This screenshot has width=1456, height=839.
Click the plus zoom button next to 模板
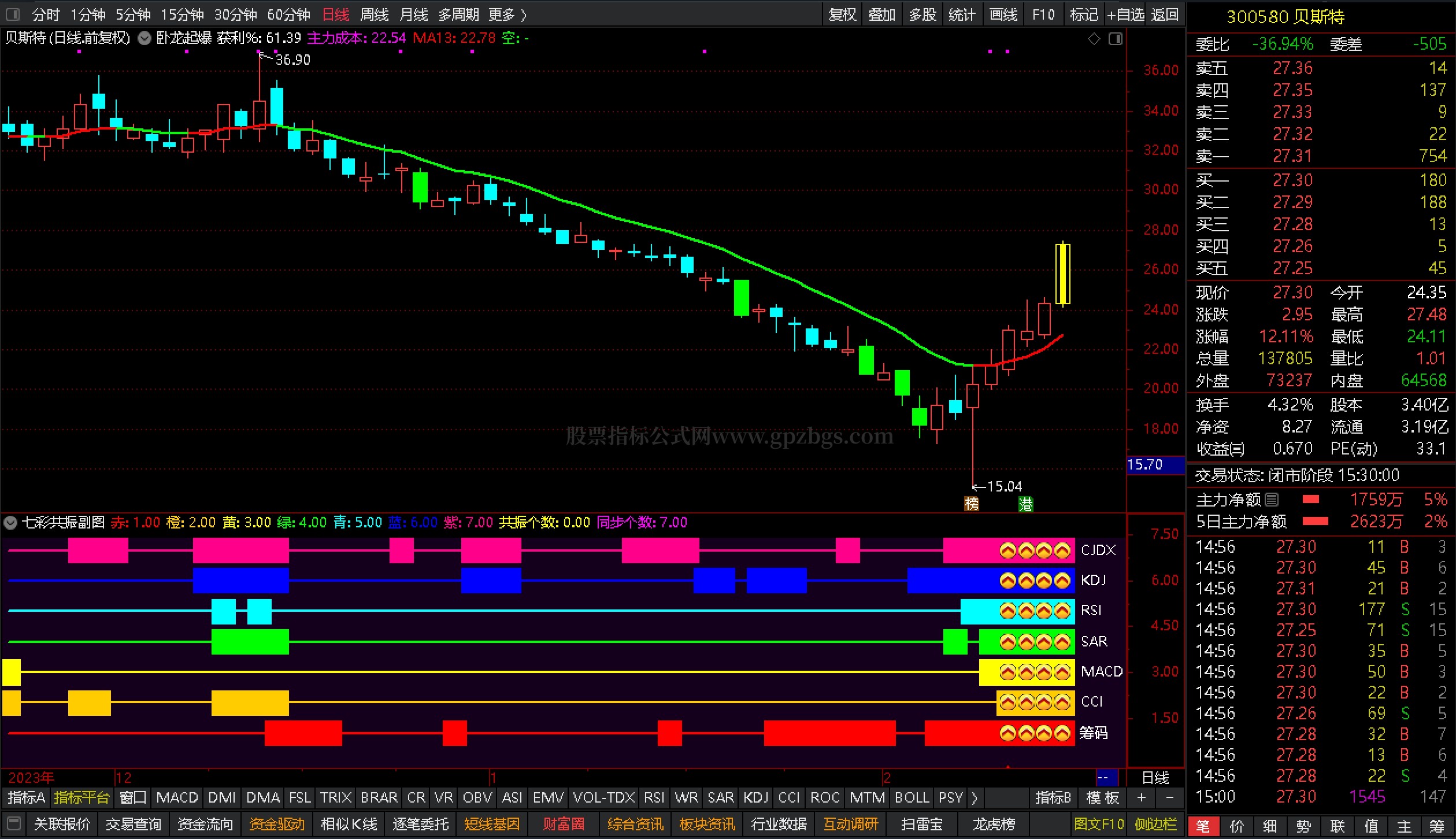tap(1142, 798)
